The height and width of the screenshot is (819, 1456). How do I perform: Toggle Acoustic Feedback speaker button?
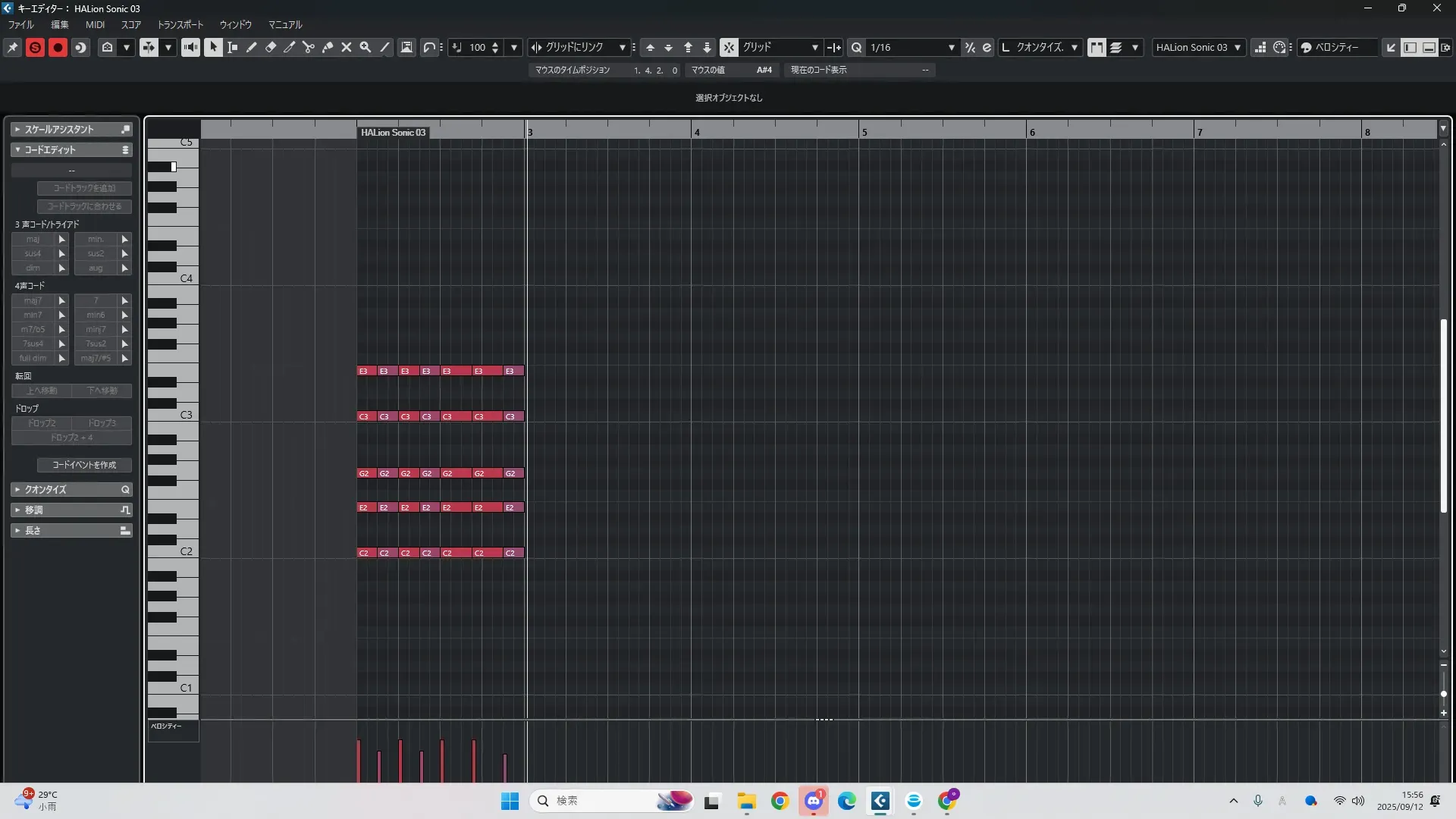[x=190, y=47]
